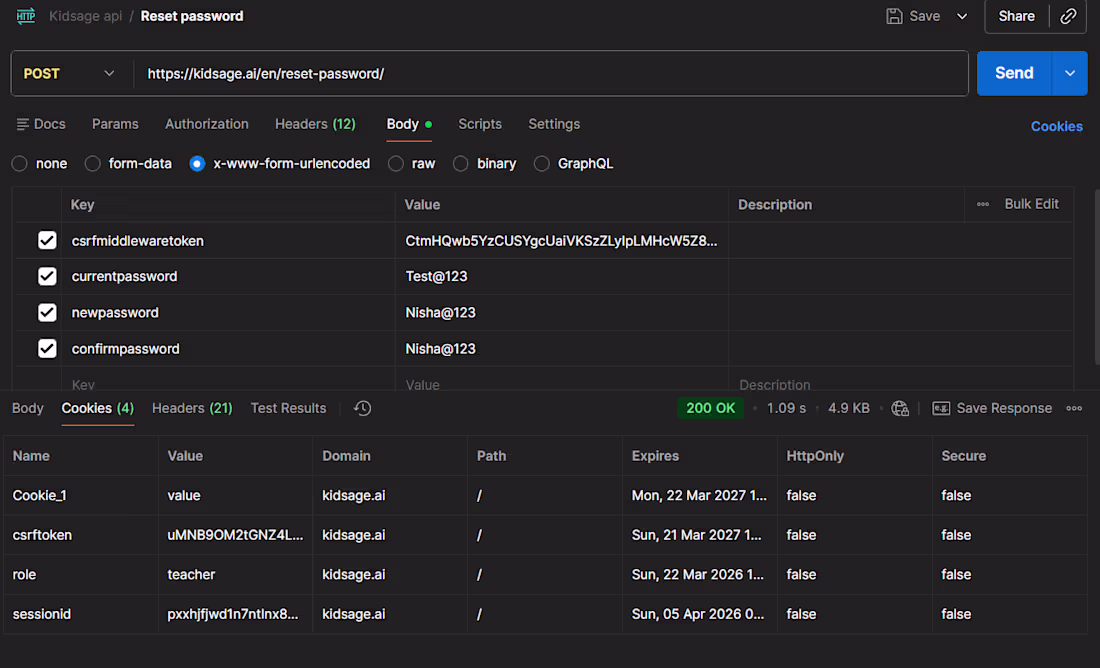Open the response history clock icon
The width and height of the screenshot is (1100, 668).
click(x=362, y=408)
